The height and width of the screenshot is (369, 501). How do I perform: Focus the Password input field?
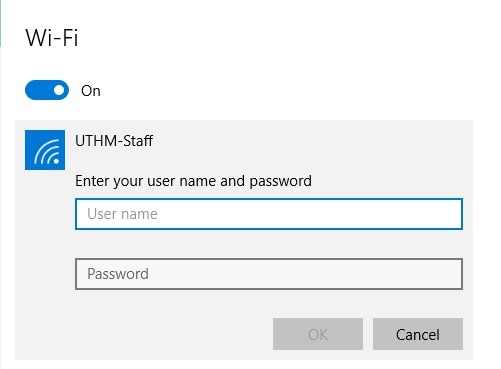269,274
